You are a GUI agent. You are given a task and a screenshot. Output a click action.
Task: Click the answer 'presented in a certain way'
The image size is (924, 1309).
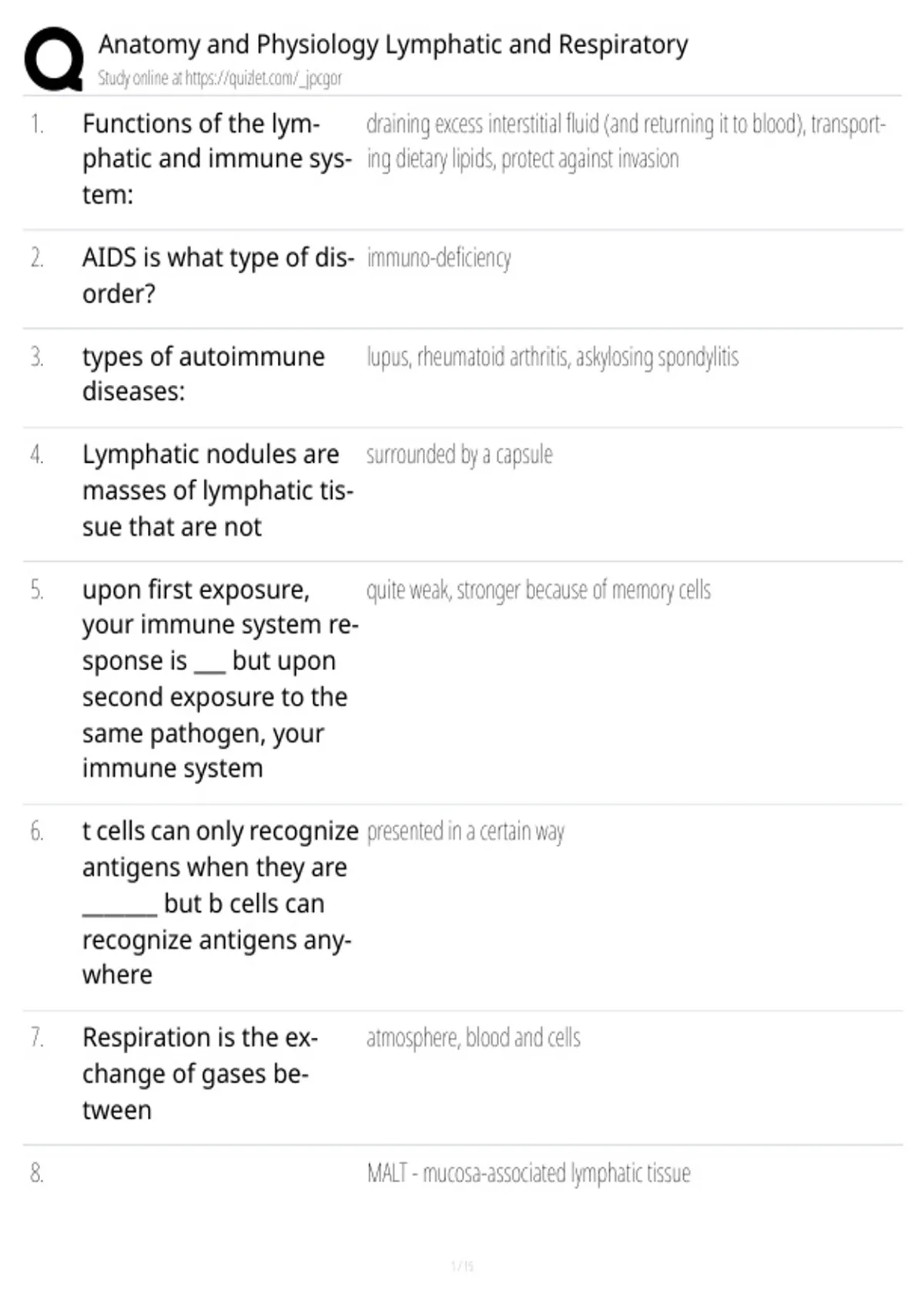point(465,832)
